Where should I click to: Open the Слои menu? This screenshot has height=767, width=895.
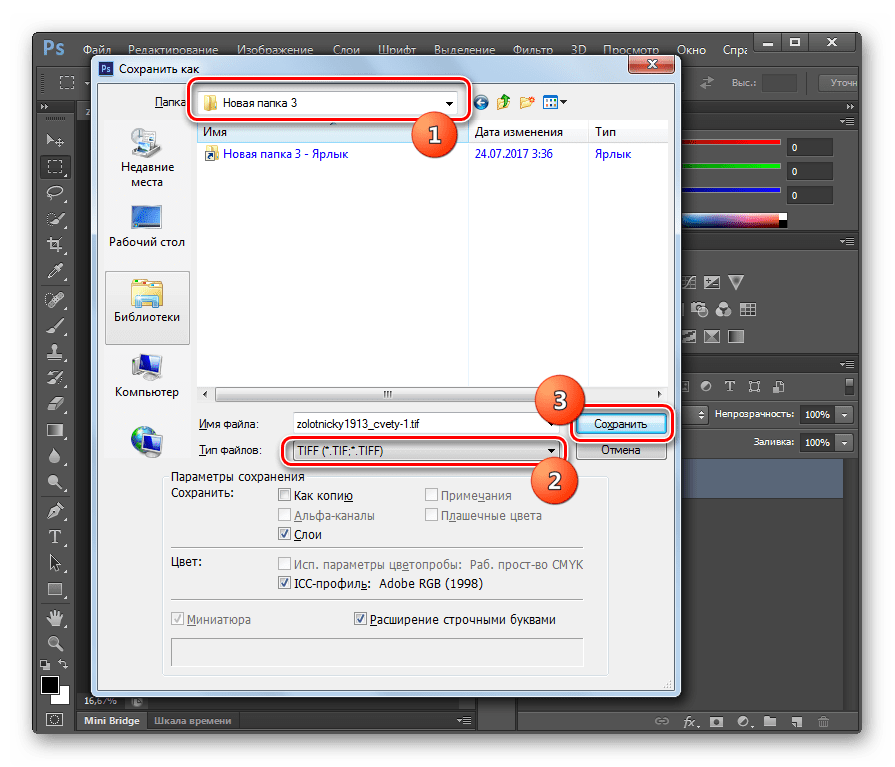[x=346, y=50]
